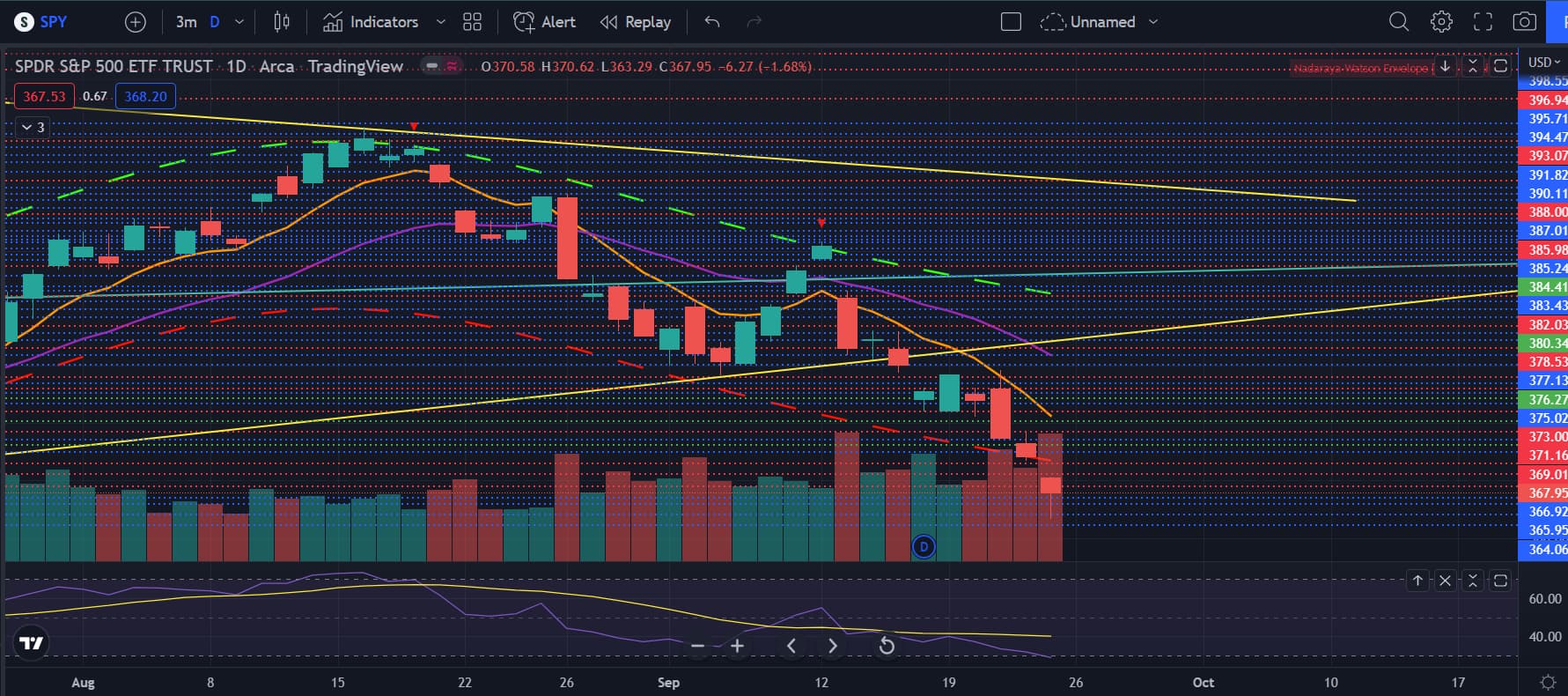Screen dimensions: 1568x696
Task: Add a symbol to compare using the plus icon
Action: (136, 22)
